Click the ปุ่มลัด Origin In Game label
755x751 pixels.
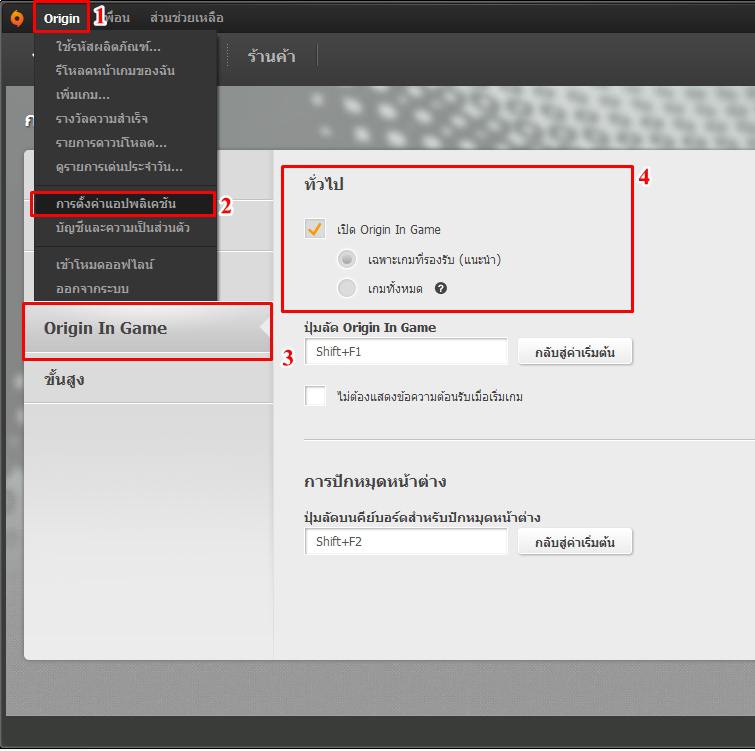tap(370, 327)
